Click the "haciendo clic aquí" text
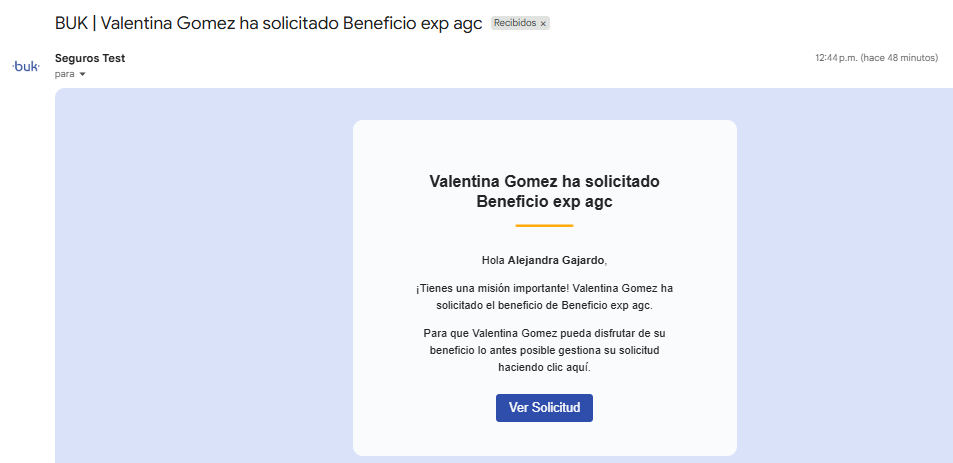 pos(544,367)
